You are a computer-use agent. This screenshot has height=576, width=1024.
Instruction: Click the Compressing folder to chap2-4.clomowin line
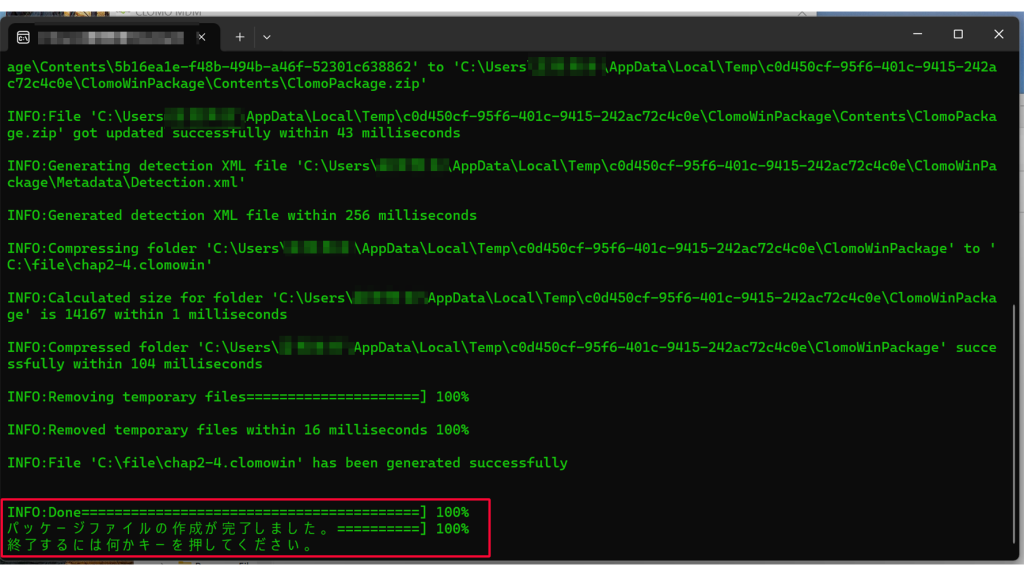pos(500,256)
